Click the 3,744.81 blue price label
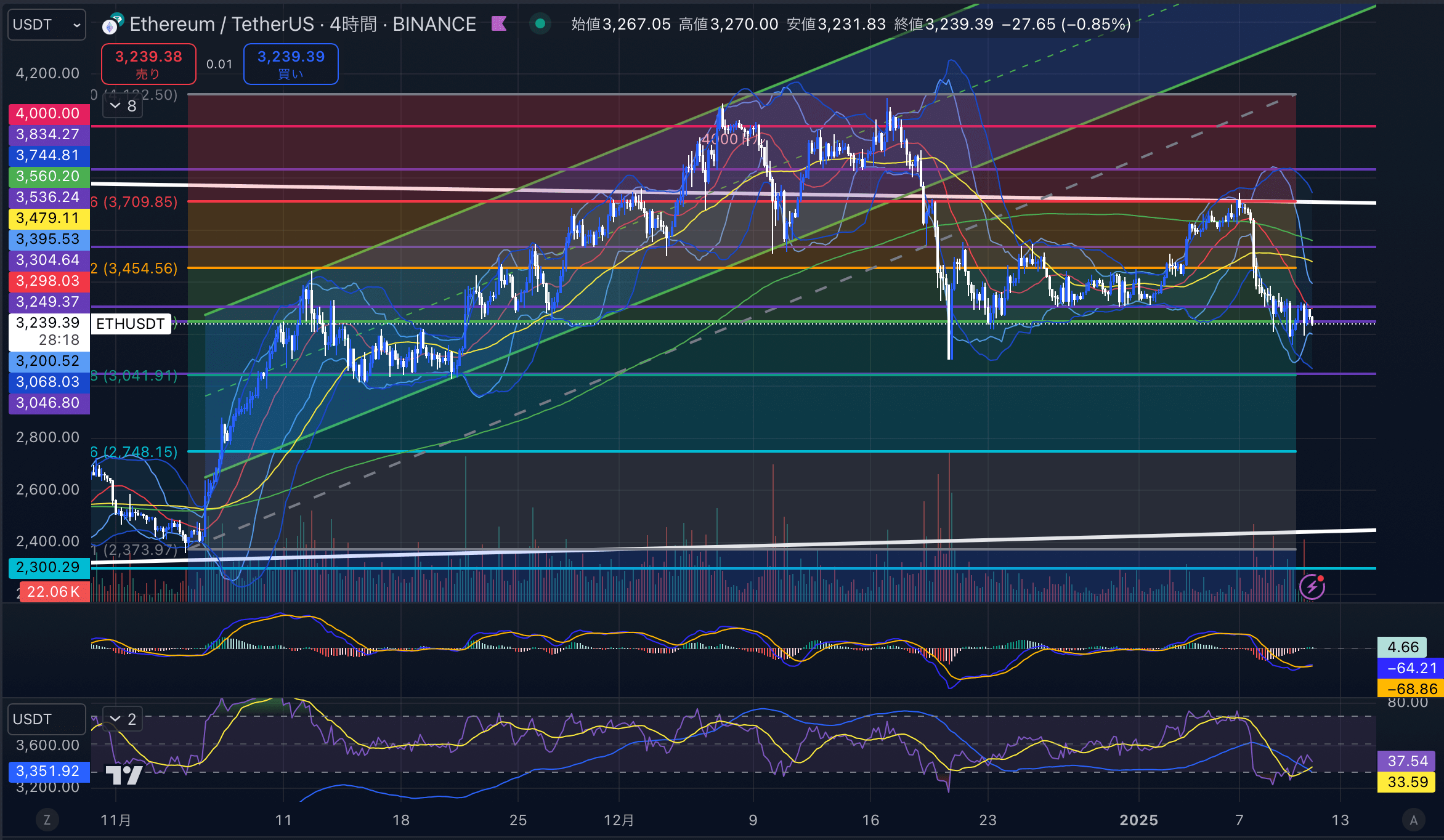The width and height of the screenshot is (1444, 840). coord(49,155)
